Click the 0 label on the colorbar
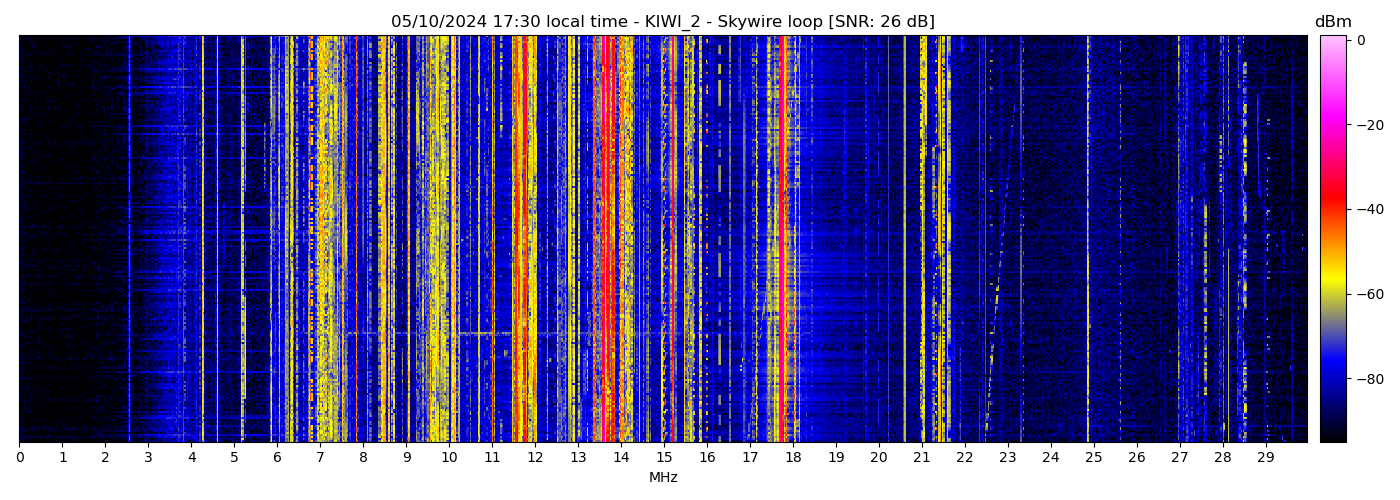This screenshot has width=1400, height=500. (1361, 40)
